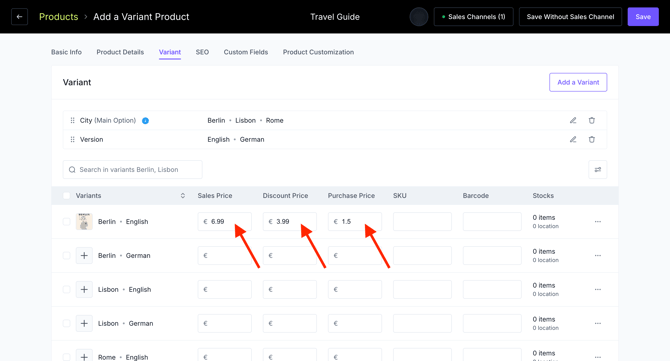Click the Berlin German sales price field
Screen dimensions: 670x361
(x=224, y=255)
